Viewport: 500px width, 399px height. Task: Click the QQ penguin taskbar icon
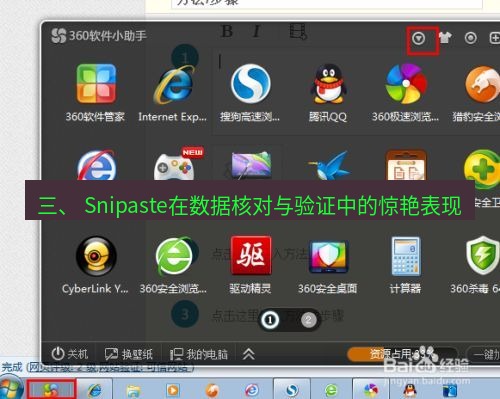point(410,390)
